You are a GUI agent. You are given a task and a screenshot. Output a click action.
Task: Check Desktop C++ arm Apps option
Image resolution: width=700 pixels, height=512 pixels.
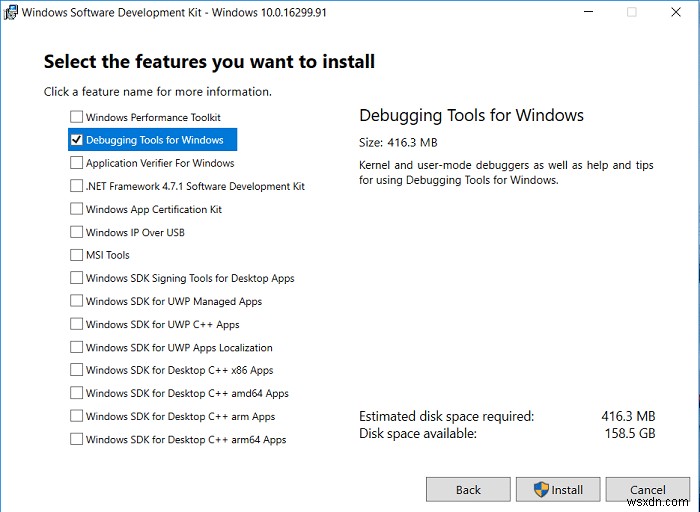coord(77,416)
